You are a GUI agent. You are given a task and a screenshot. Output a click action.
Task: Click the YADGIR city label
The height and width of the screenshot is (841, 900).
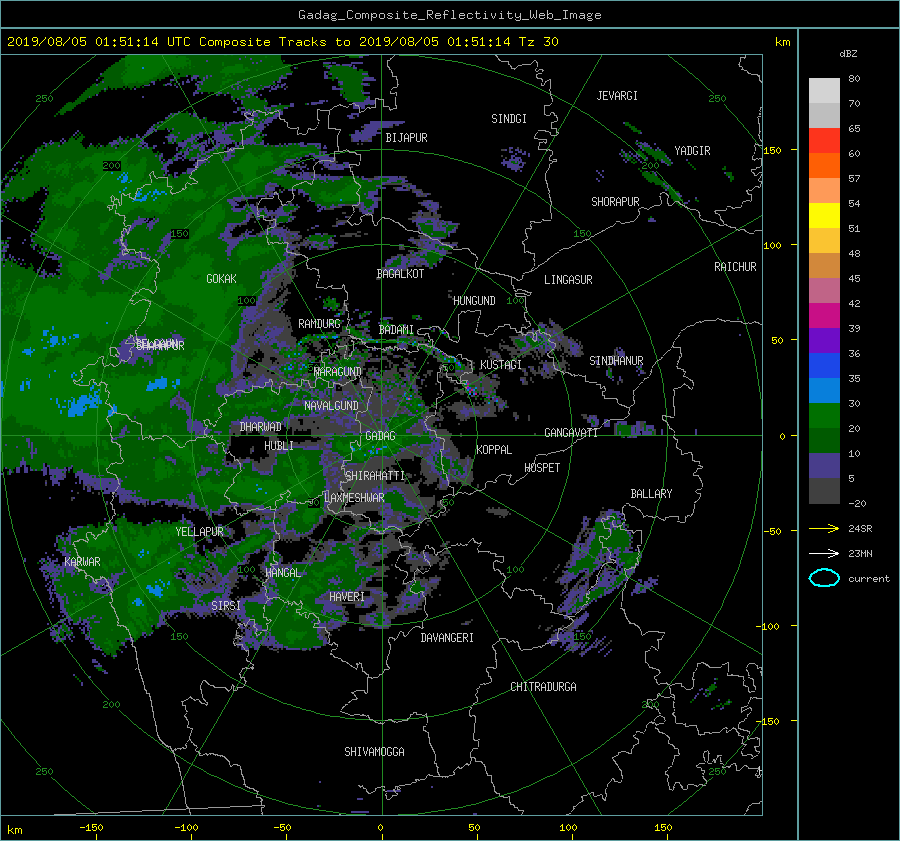pyautogui.click(x=692, y=151)
